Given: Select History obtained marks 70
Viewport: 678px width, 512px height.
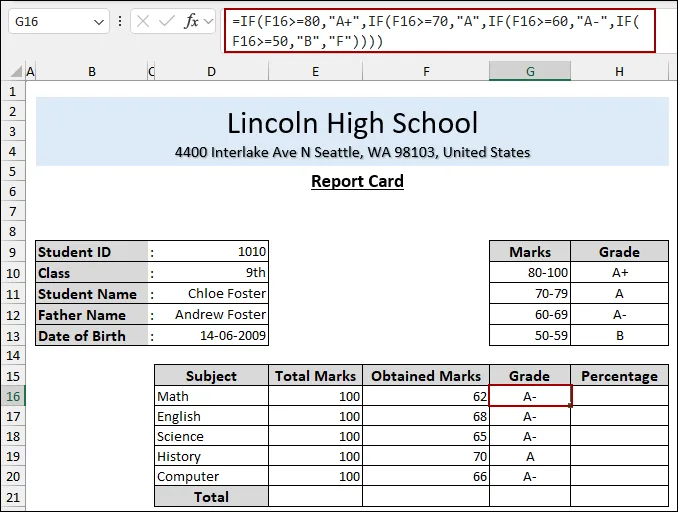Looking at the screenshot, I should pos(426,456).
